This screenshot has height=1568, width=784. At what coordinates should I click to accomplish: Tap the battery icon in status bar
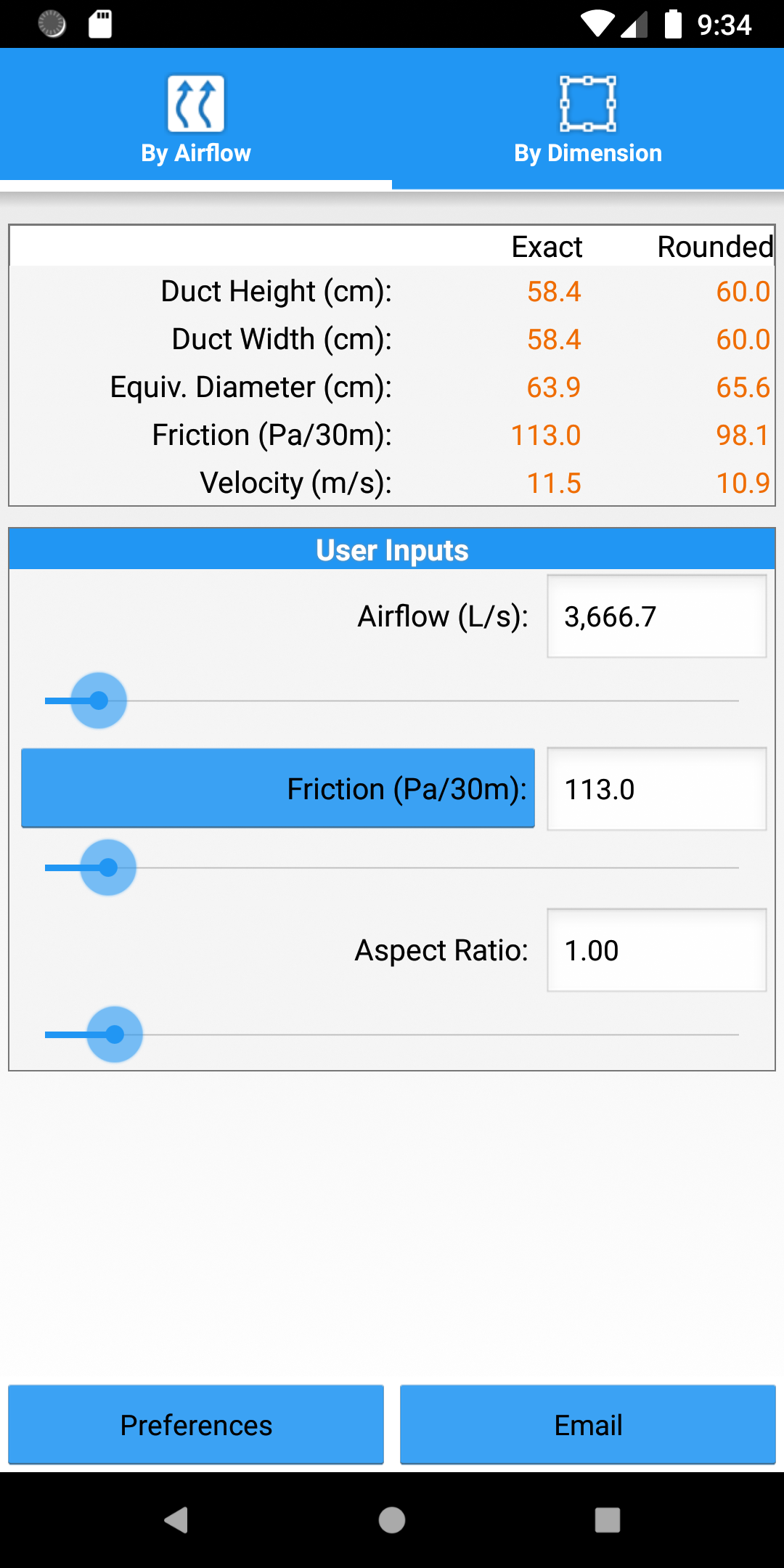point(674,24)
